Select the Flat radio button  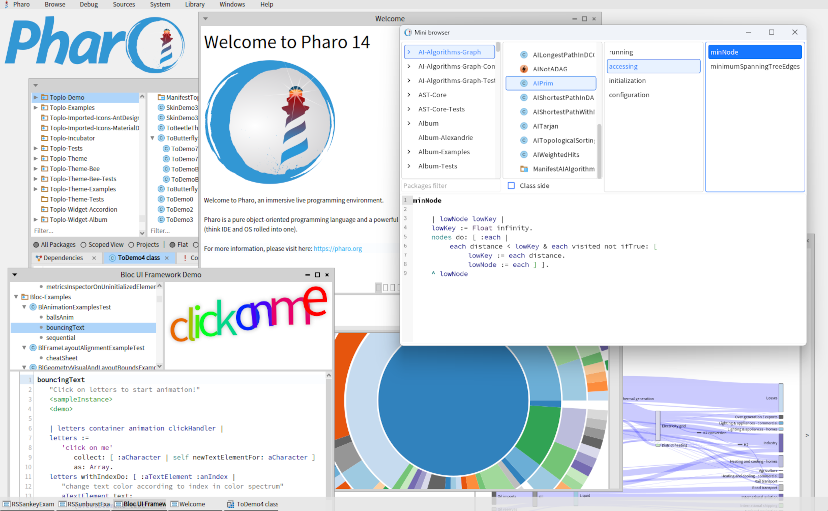(172, 245)
